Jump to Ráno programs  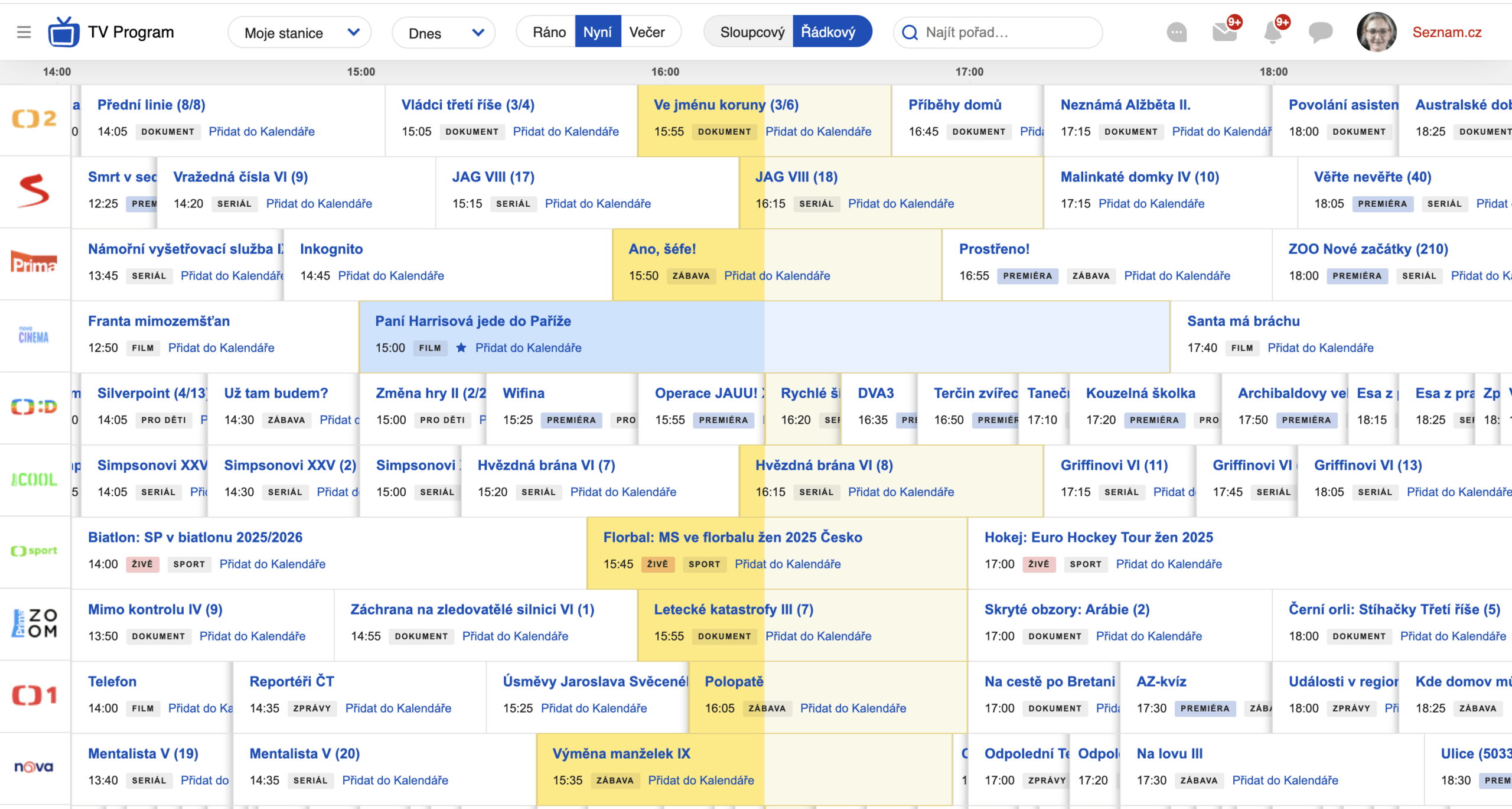(549, 32)
